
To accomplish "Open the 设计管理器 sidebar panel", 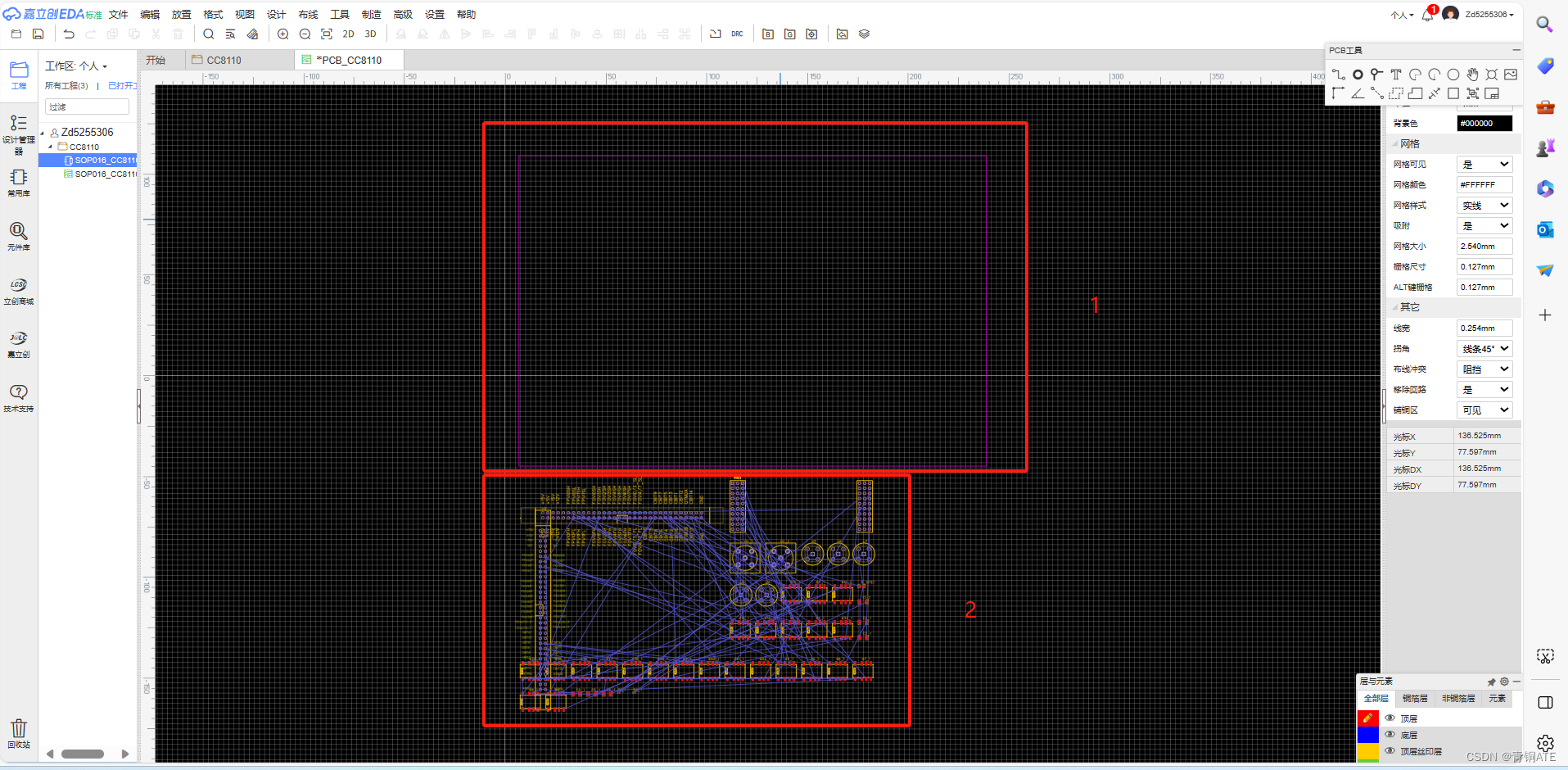I will pyautogui.click(x=19, y=134).
